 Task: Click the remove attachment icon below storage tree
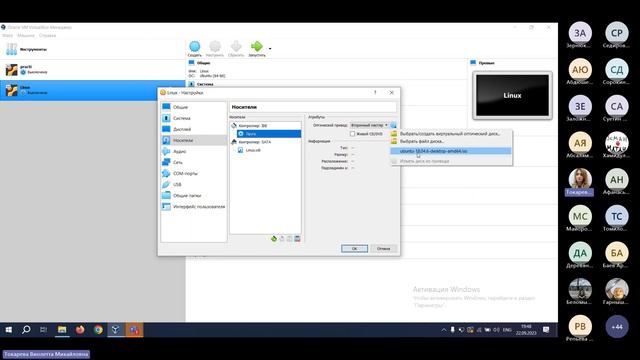point(297,239)
